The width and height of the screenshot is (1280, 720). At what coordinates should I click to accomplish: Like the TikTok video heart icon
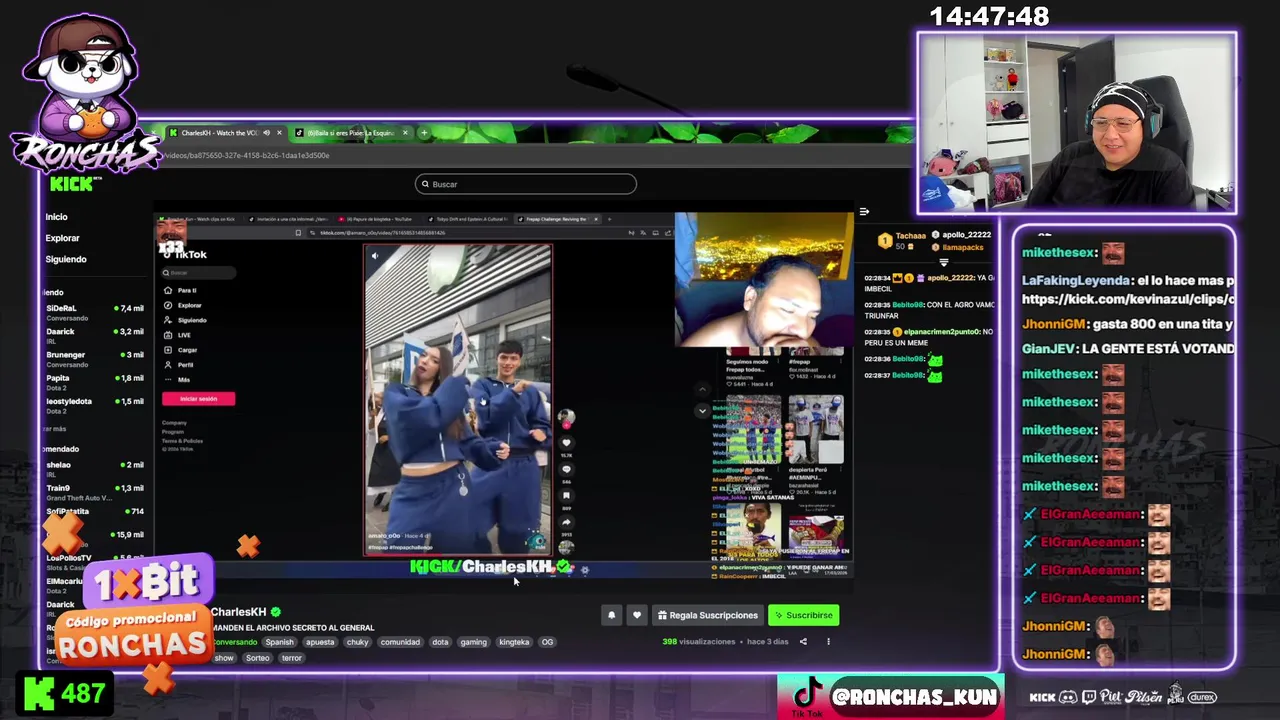(x=566, y=443)
